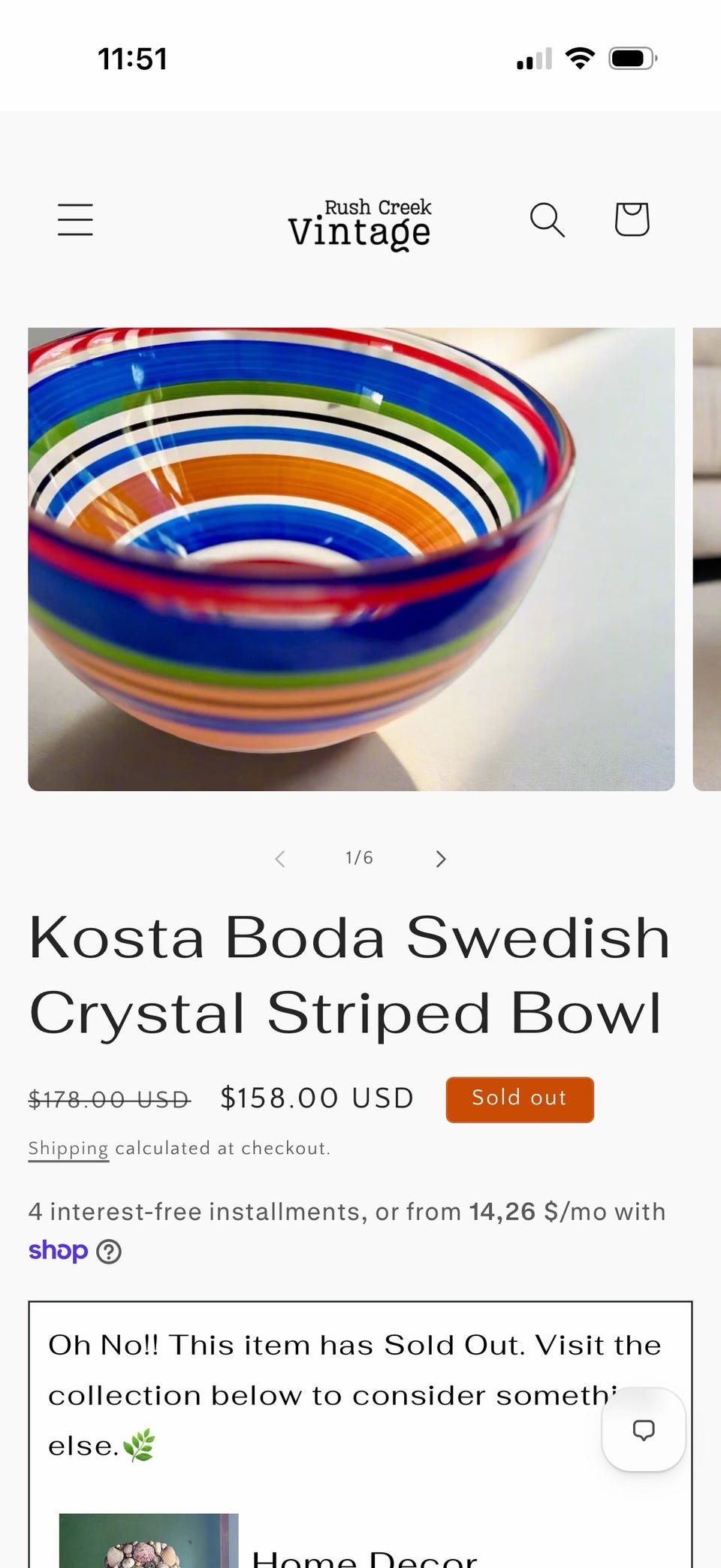The height and width of the screenshot is (1568, 721).
Task: Tap the Home Decor collection thumbnail
Action: point(149,1540)
